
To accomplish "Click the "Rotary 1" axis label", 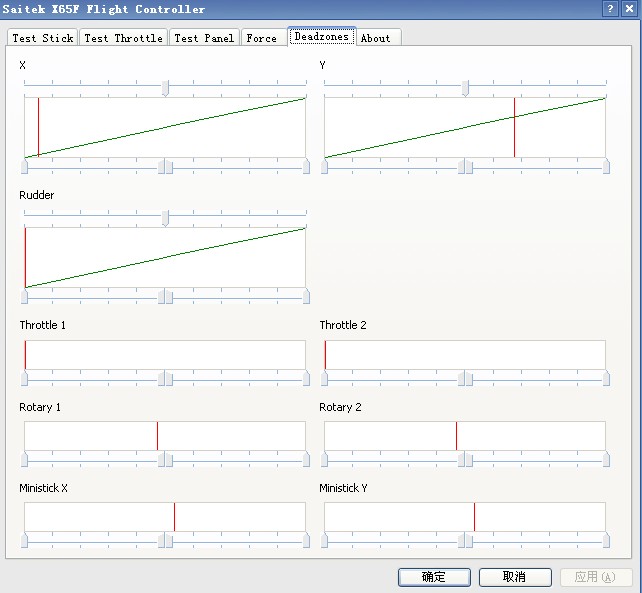I will (40, 407).
